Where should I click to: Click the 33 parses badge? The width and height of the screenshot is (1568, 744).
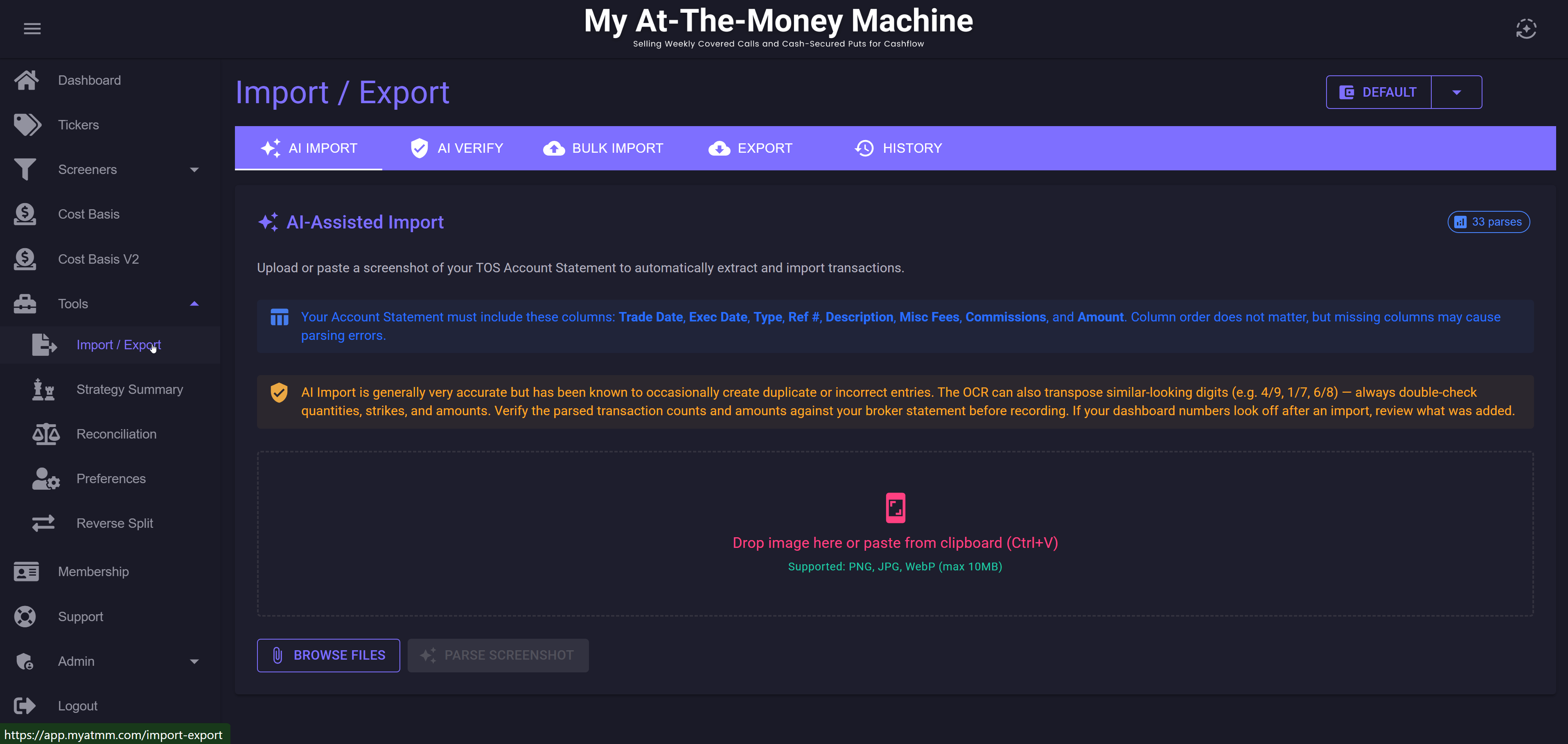coord(1488,222)
